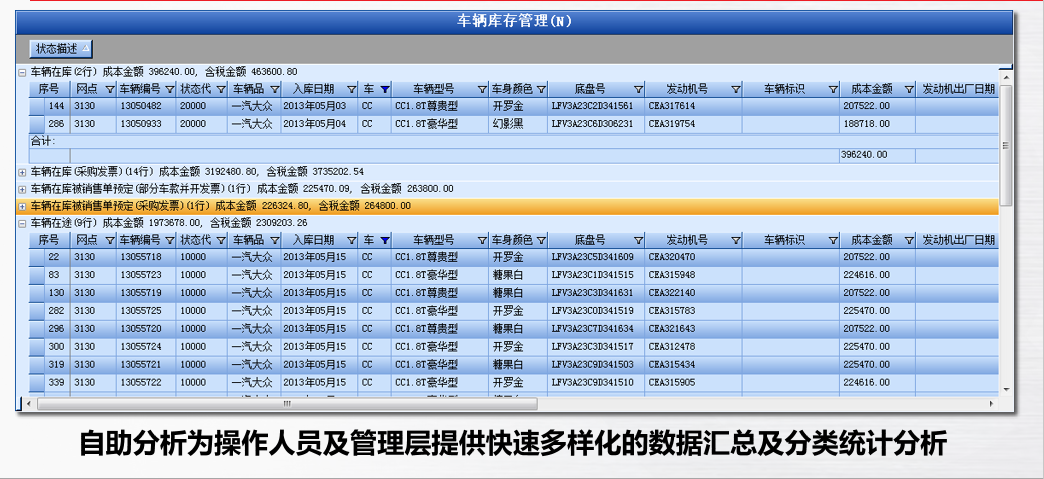Click 入库日期 filter funnel in 车辆在库 table header
The width and height of the screenshot is (1044, 479).
[351, 89]
